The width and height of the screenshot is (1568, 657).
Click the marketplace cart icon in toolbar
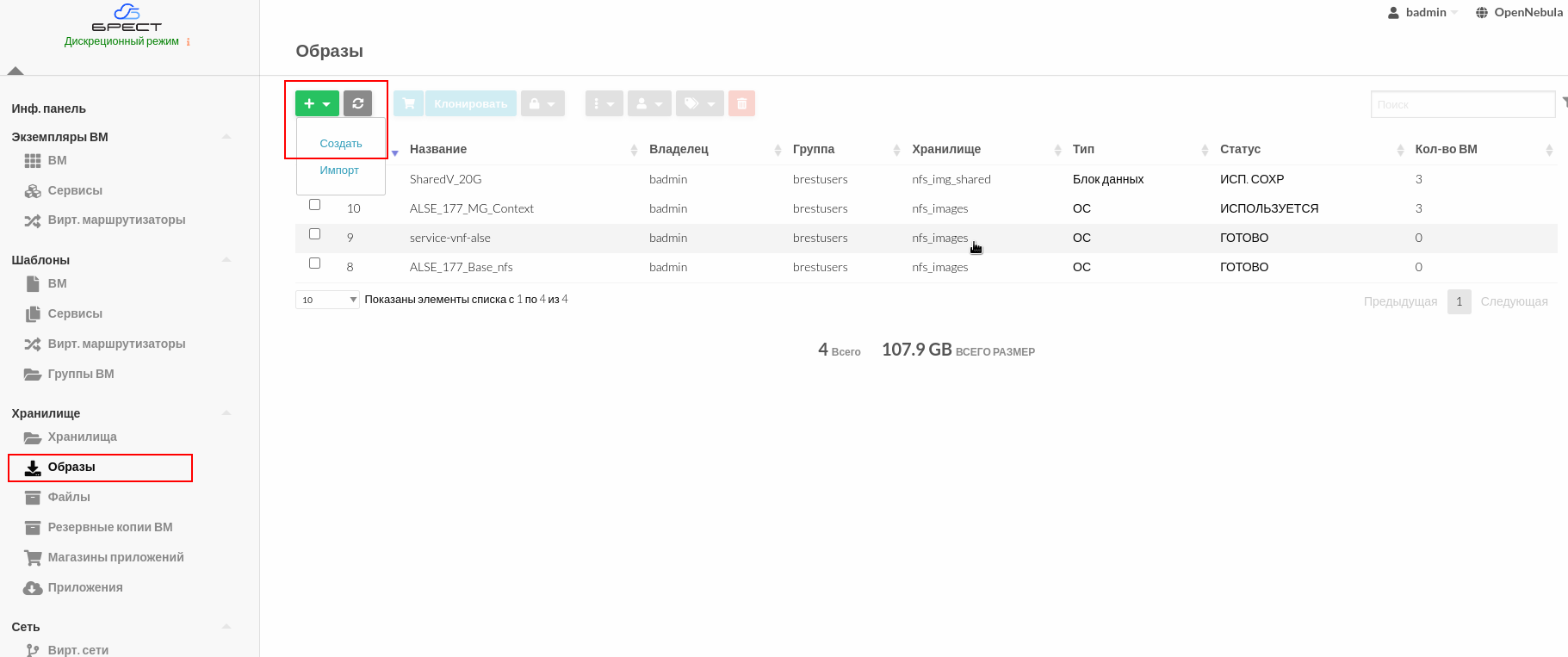click(x=408, y=103)
